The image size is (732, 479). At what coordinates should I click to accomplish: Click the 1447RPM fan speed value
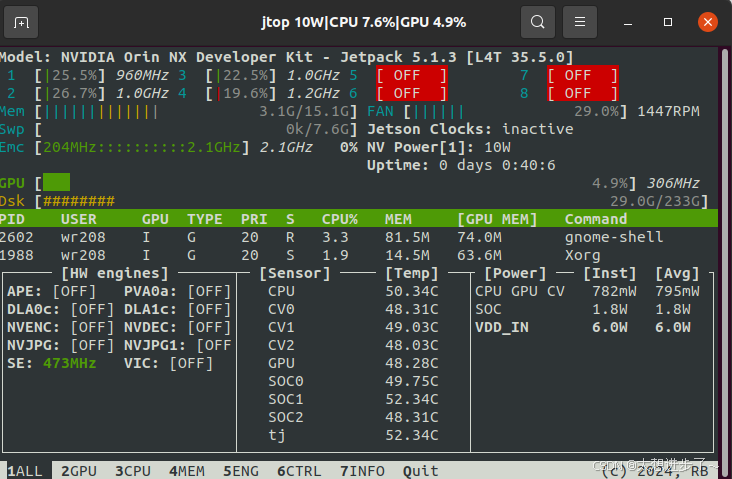pos(669,112)
